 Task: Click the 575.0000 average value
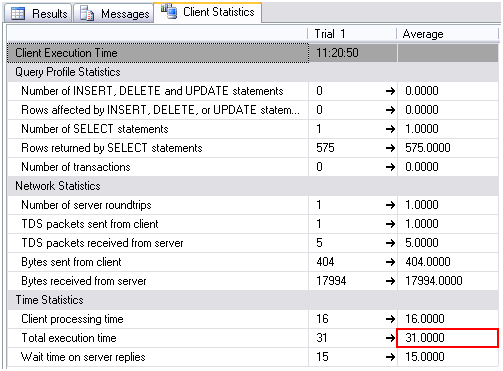point(428,148)
